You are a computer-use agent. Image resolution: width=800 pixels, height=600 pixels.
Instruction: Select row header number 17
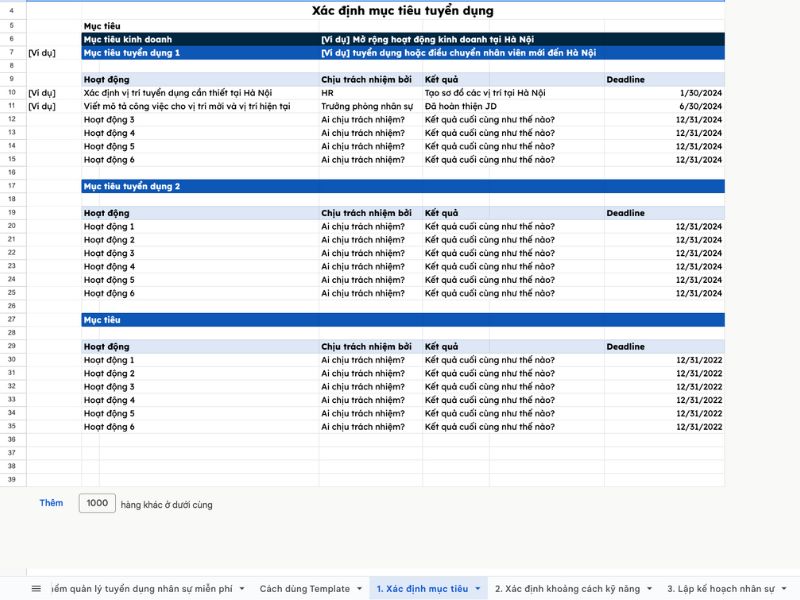point(11,186)
